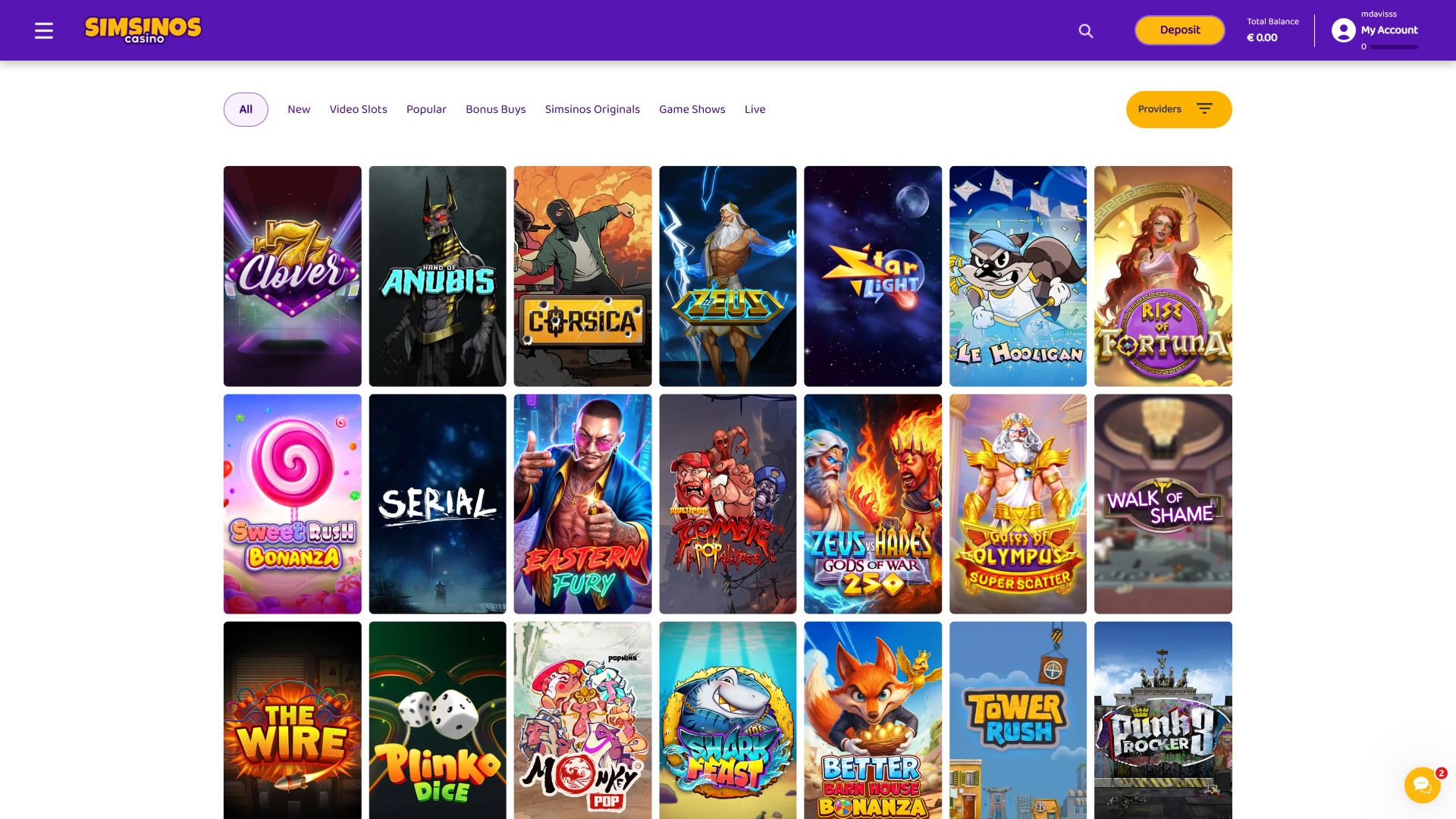Launch the Star Light game
The image size is (1456, 819).
click(x=873, y=276)
